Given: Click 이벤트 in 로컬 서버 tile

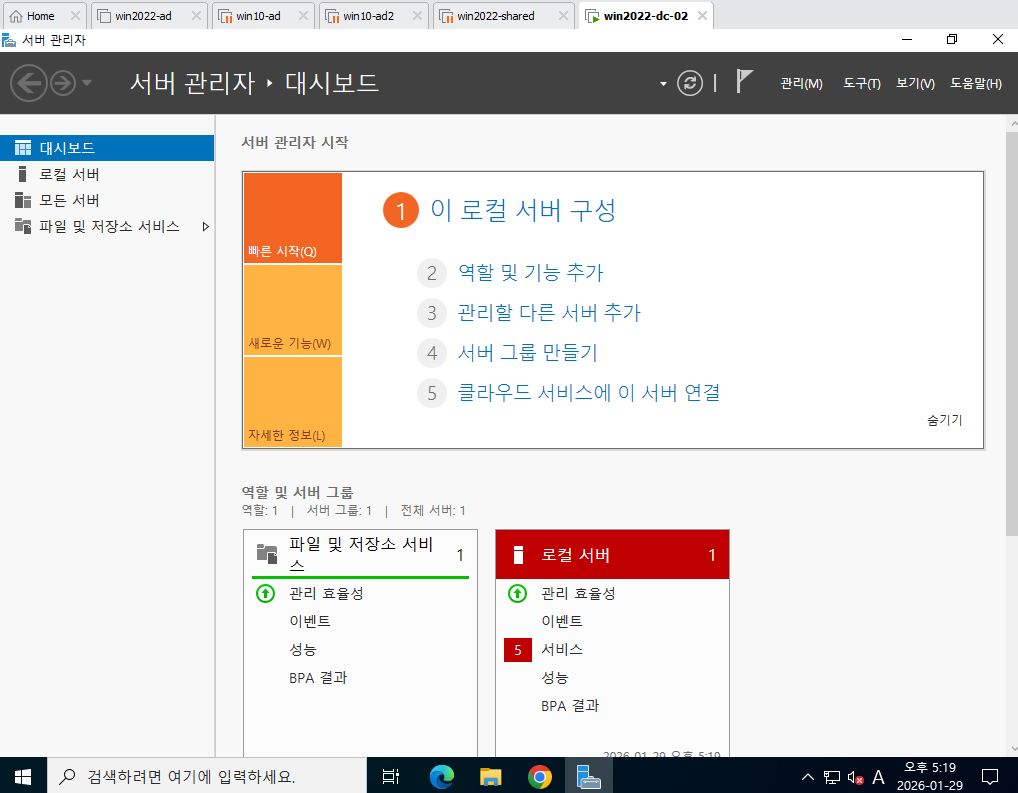Looking at the screenshot, I should 562,622.
